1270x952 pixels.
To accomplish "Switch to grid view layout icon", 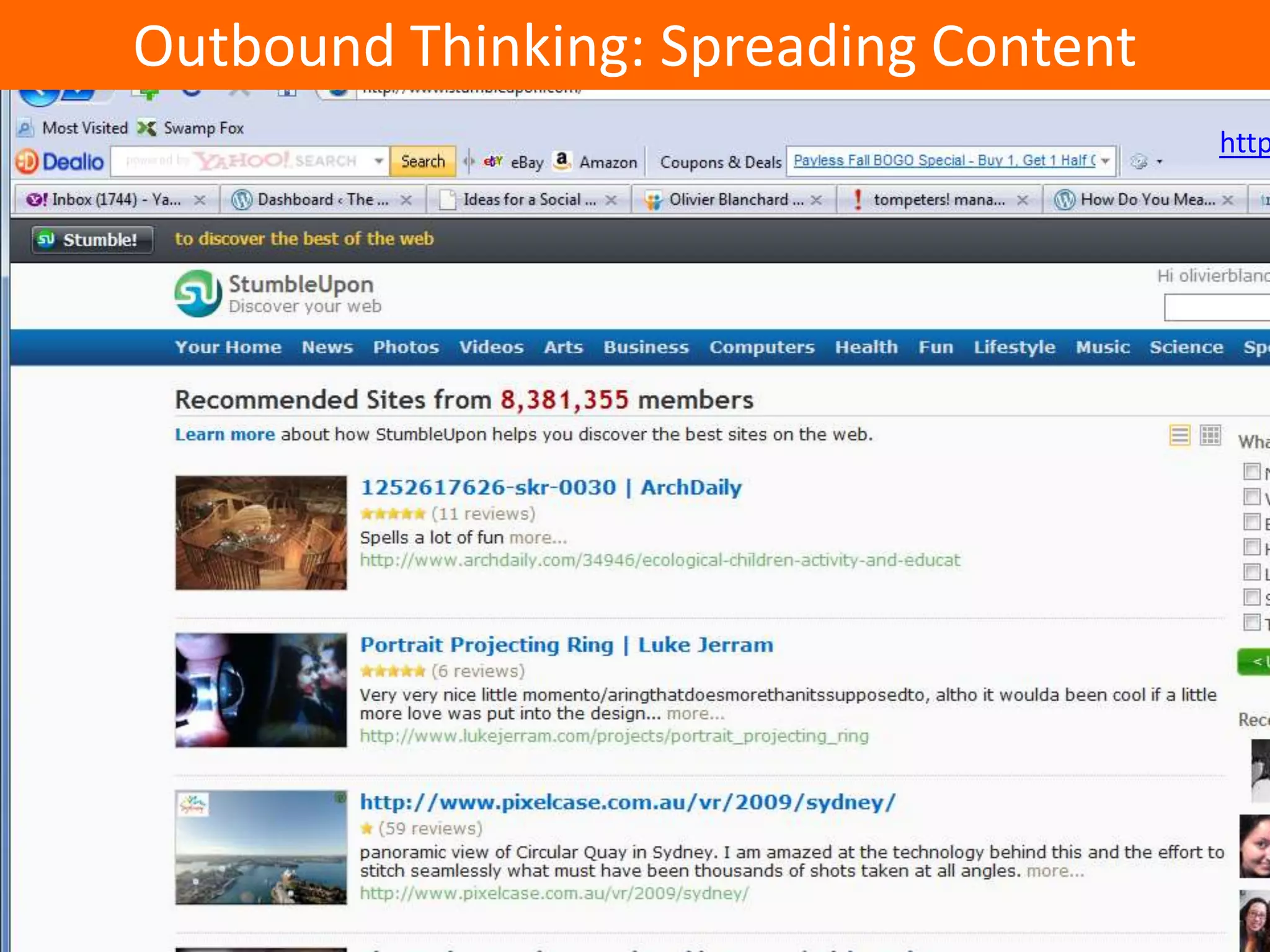I will tap(1210, 435).
